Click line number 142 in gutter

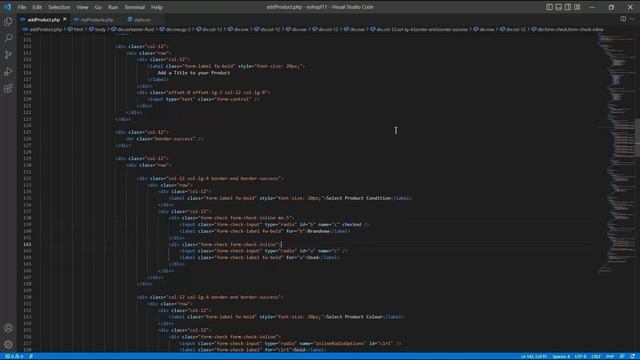tap(27, 244)
